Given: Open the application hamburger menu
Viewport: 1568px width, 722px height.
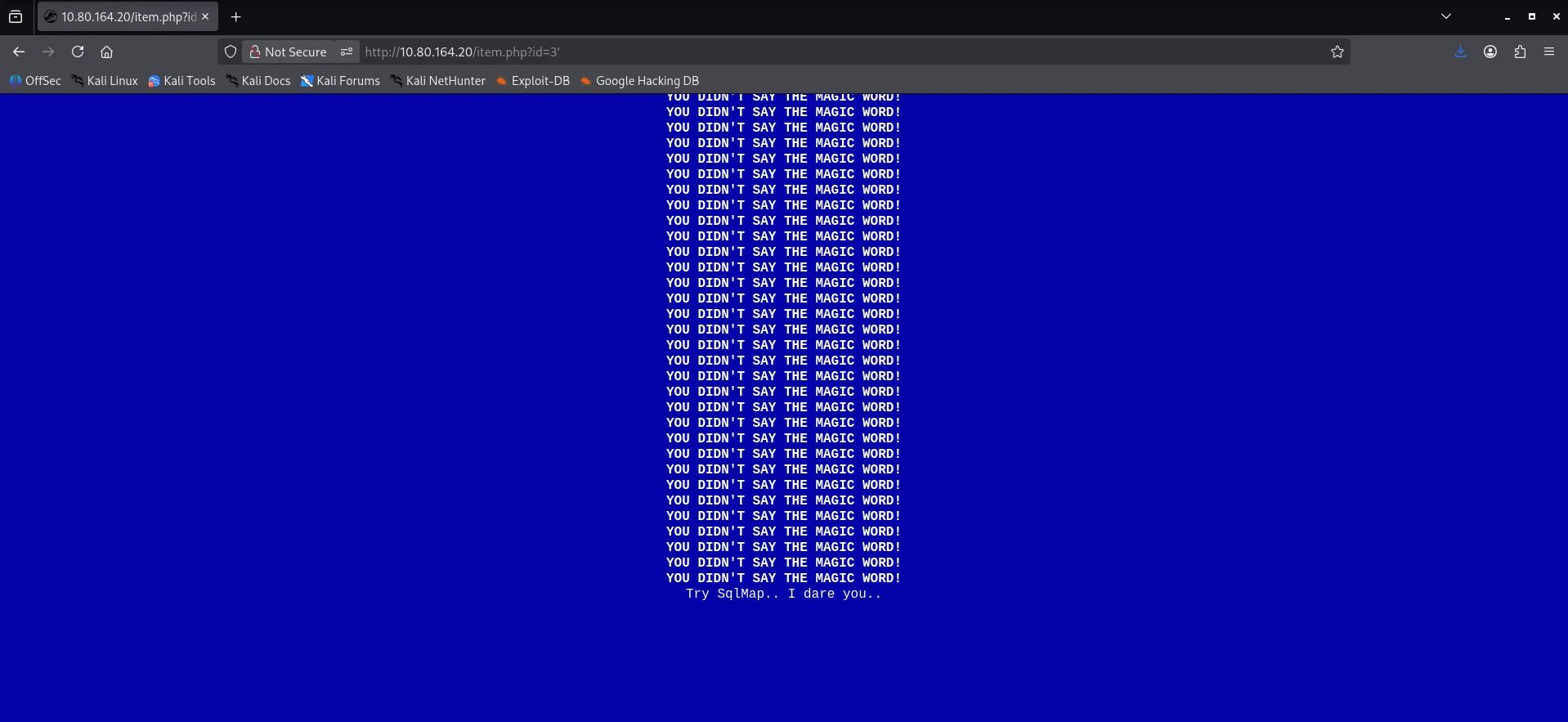Looking at the screenshot, I should pyautogui.click(x=1548, y=52).
